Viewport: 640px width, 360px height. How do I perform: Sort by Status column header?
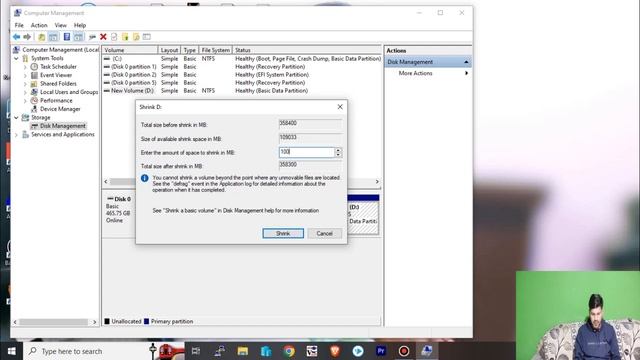click(x=307, y=50)
